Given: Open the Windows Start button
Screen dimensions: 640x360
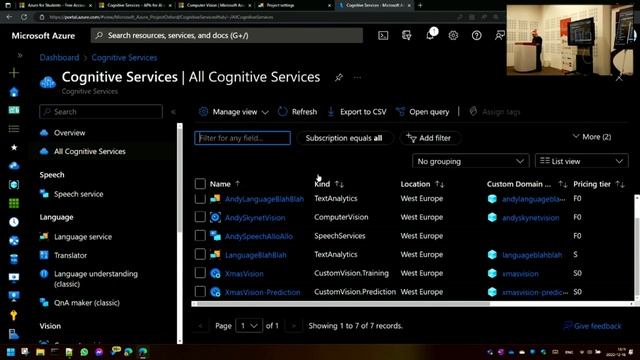Looking at the screenshot, I should [x=11, y=352].
